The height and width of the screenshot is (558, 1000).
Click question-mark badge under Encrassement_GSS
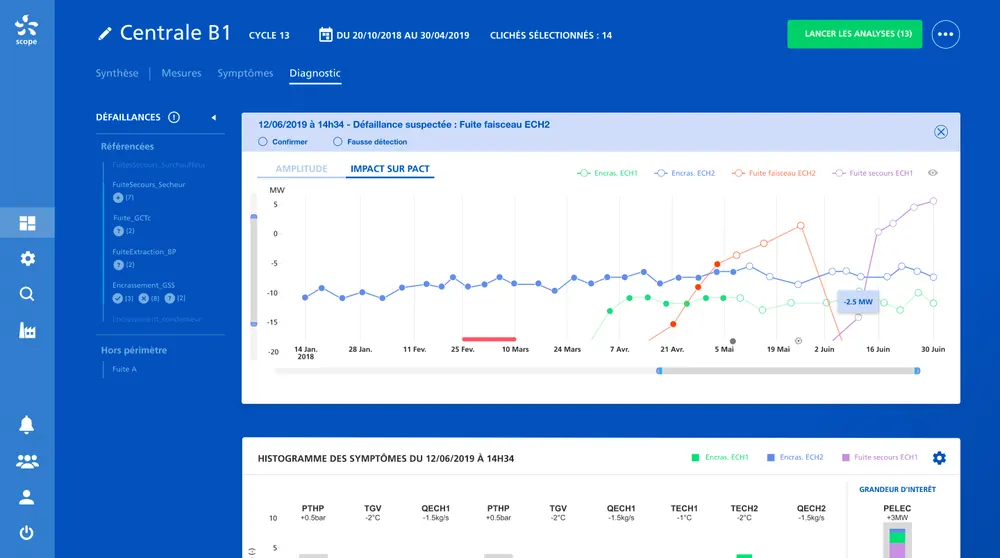pos(170,298)
